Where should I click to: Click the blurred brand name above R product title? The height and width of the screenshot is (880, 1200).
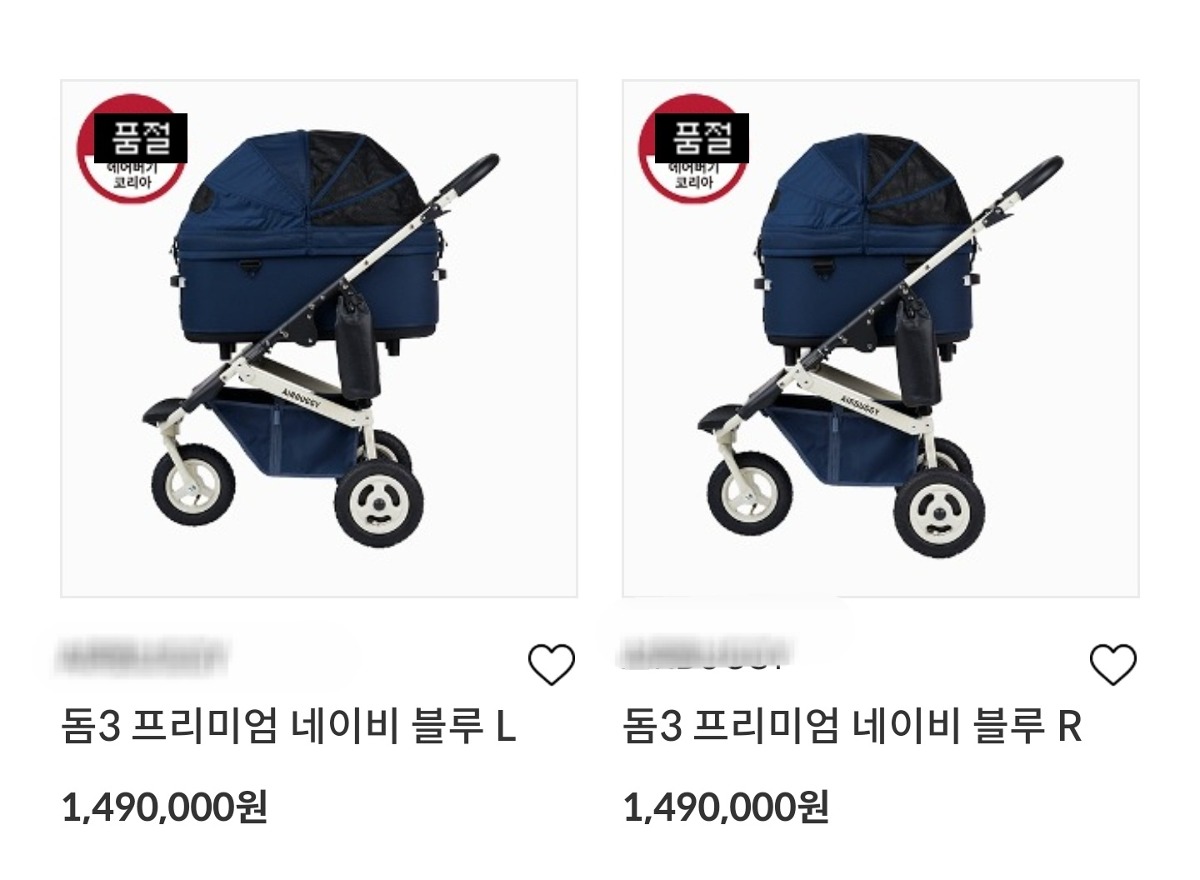tap(704, 652)
